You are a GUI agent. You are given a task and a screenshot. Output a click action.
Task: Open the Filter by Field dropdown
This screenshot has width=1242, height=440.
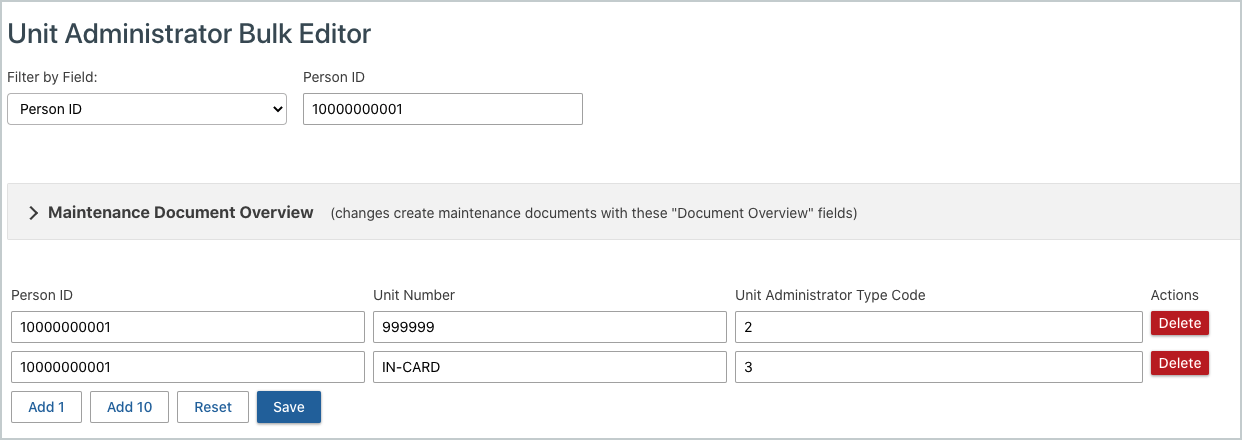(x=147, y=109)
